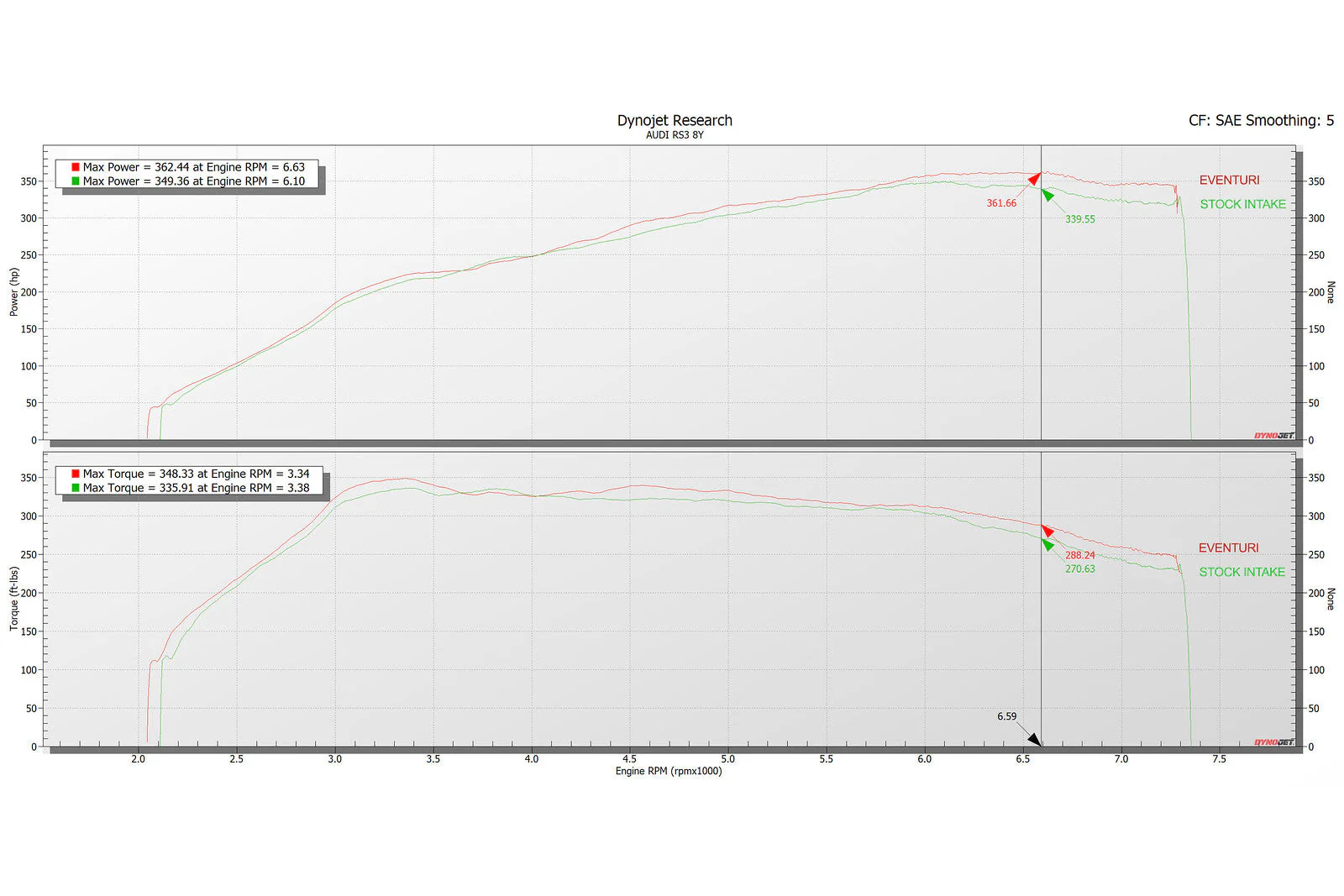Click the CF: SAE Smoothing: 5 label

[1261, 120]
